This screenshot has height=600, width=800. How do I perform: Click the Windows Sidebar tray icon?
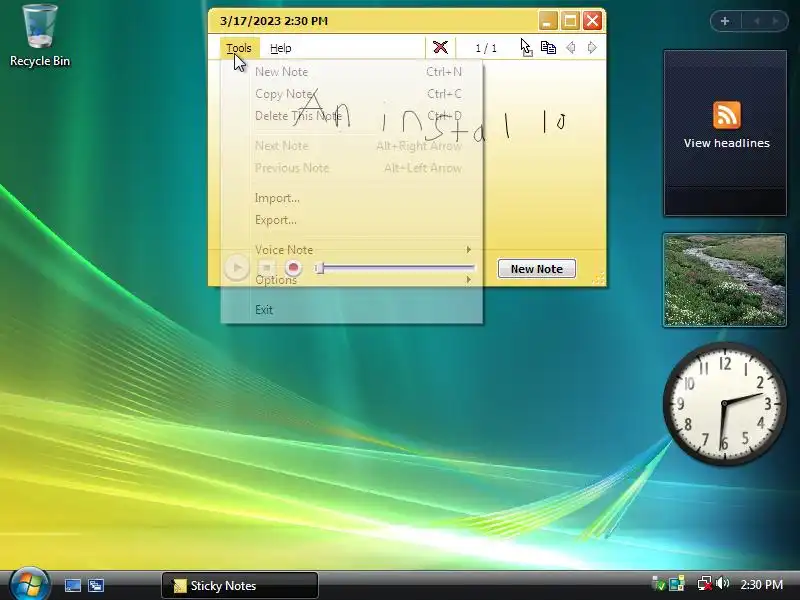[677, 583]
